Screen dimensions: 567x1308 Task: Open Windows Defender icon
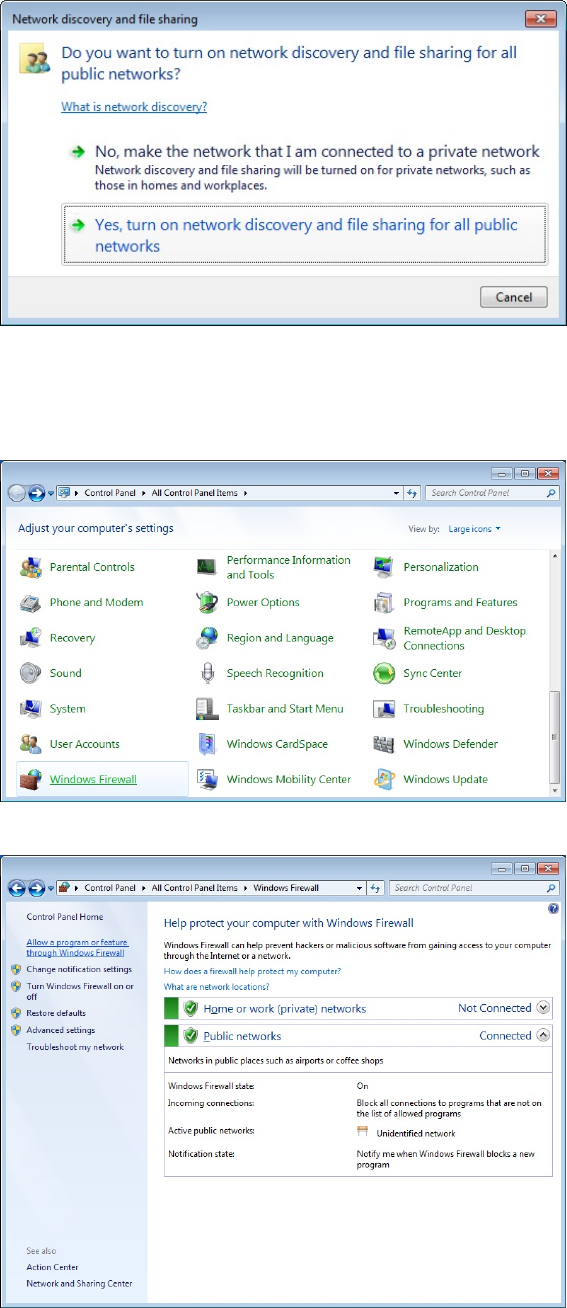pyautogui.click(x=385, y=744)
